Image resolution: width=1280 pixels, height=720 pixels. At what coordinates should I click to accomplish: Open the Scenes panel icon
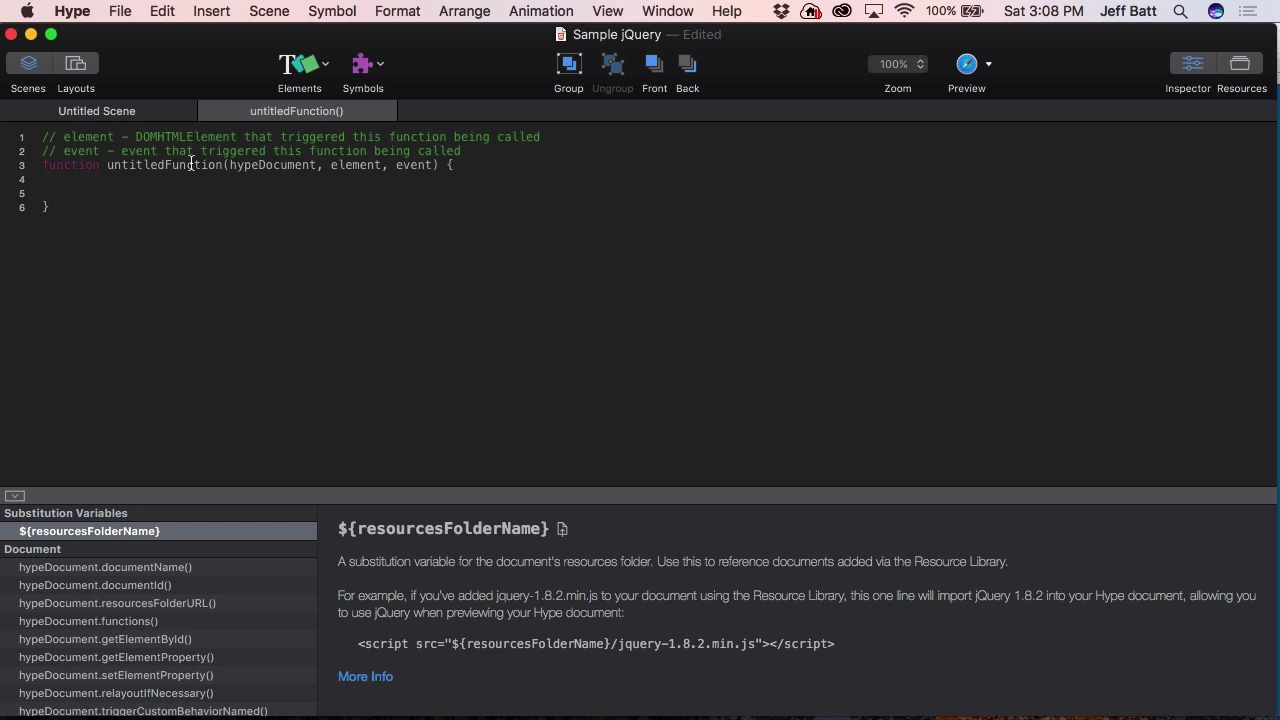pyautogui.click(x=28, y=64)
